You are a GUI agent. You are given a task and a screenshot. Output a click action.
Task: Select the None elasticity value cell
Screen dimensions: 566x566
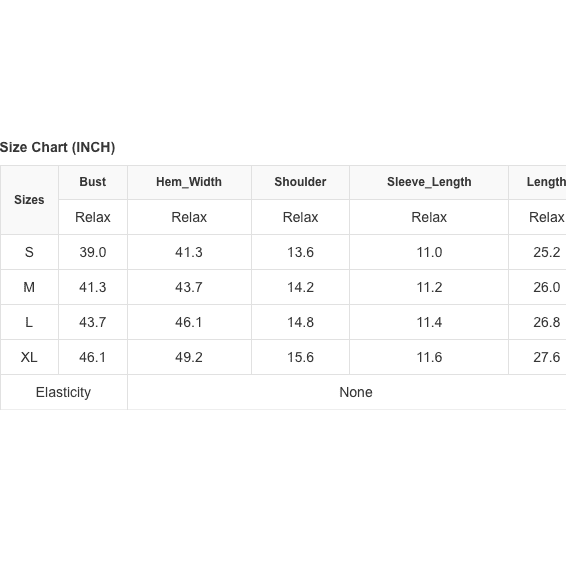(356, 392)
